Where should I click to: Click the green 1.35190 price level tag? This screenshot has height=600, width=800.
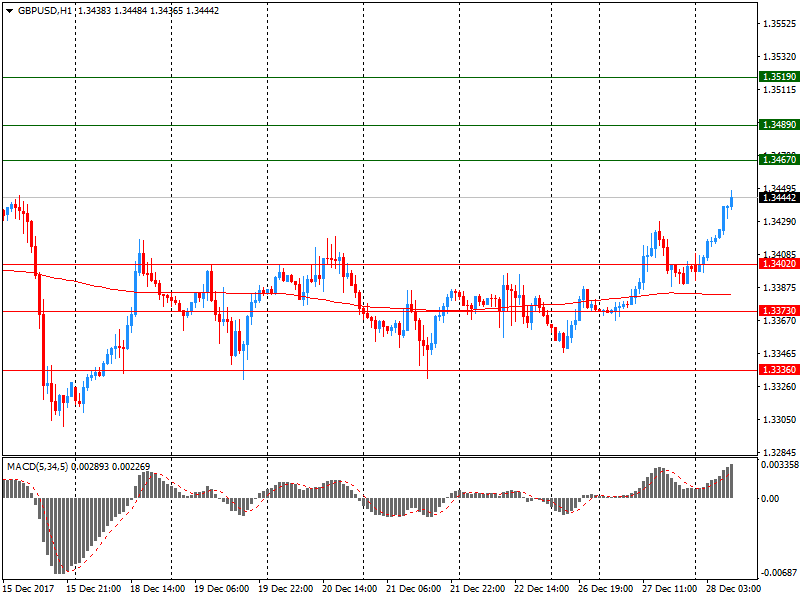pyautogui.click(x=778, y=77)
